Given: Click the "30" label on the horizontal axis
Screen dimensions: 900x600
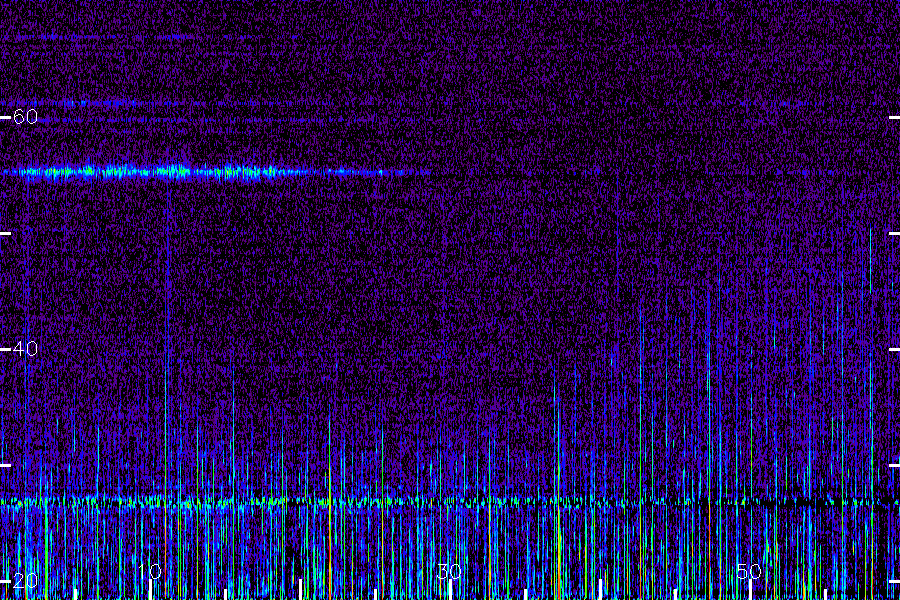Looking at the screenshot, I should pos(449,571).
